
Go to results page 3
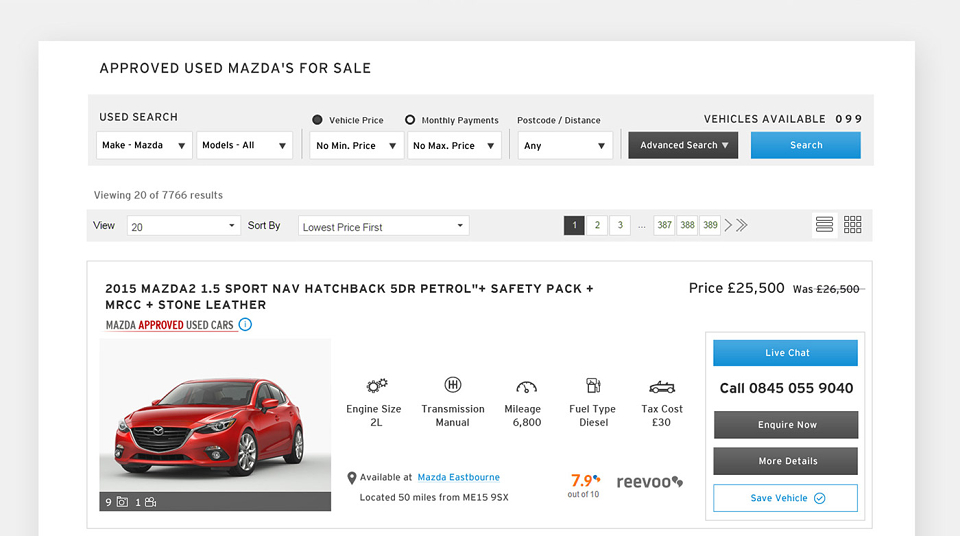pyautogui.click(x=620, y=225)
